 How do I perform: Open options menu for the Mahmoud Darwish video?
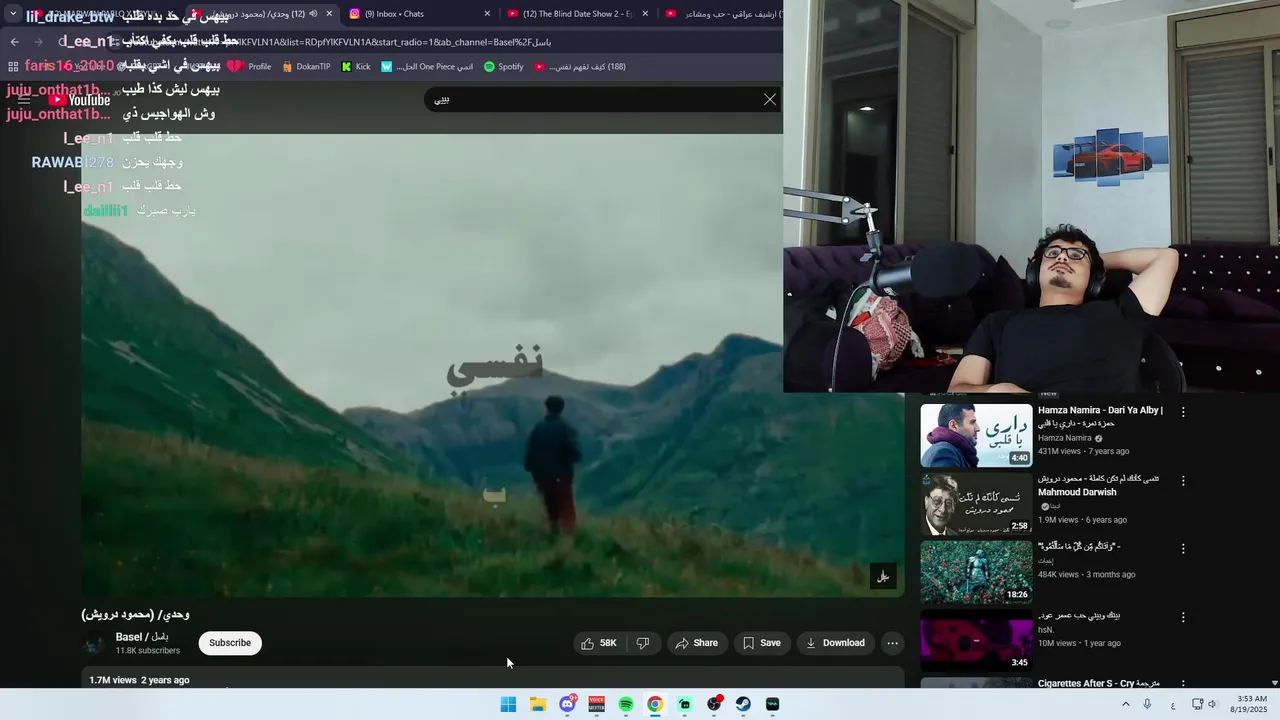tap(1183, 480)
